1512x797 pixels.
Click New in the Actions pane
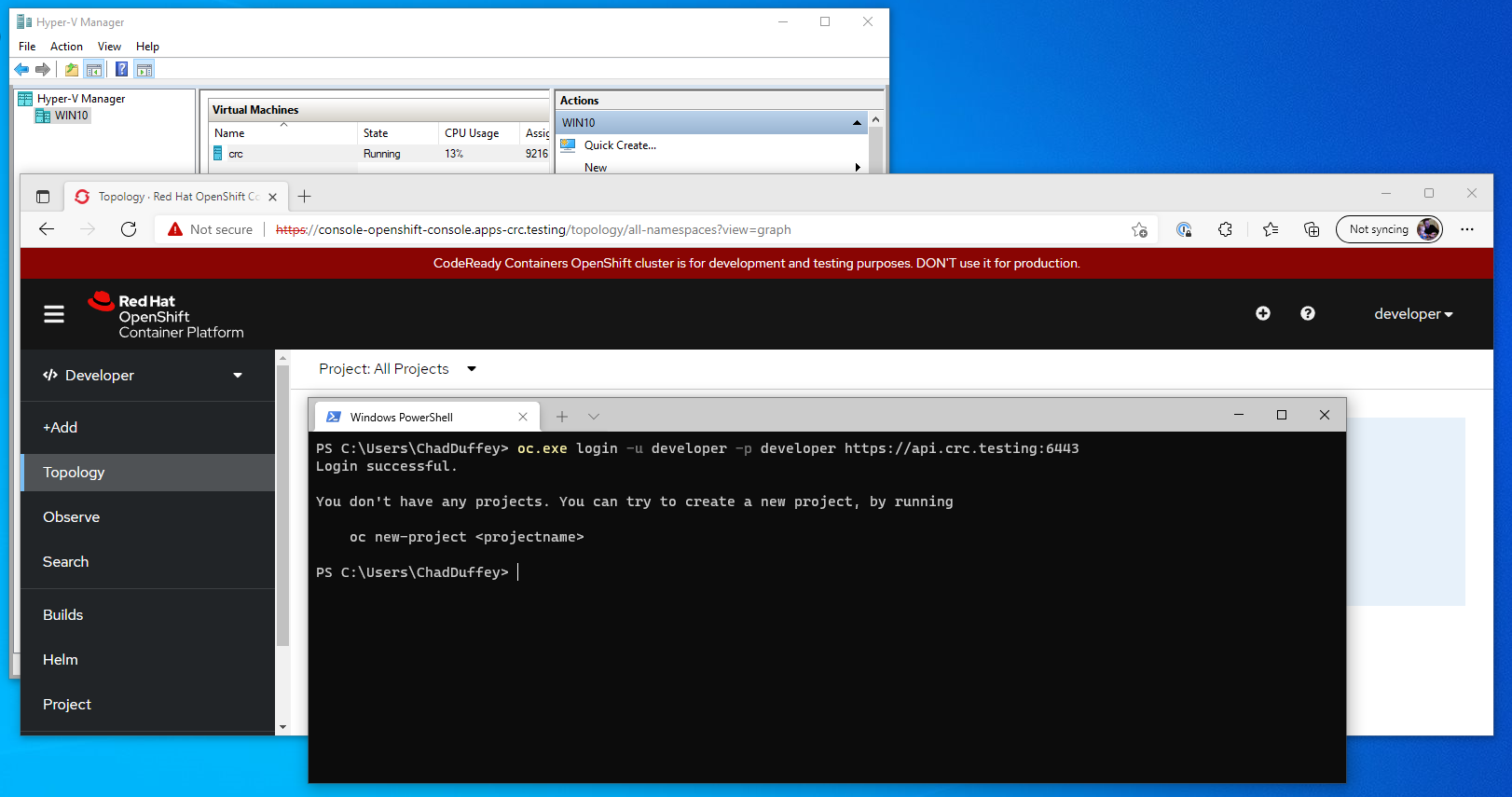point(596,168)
